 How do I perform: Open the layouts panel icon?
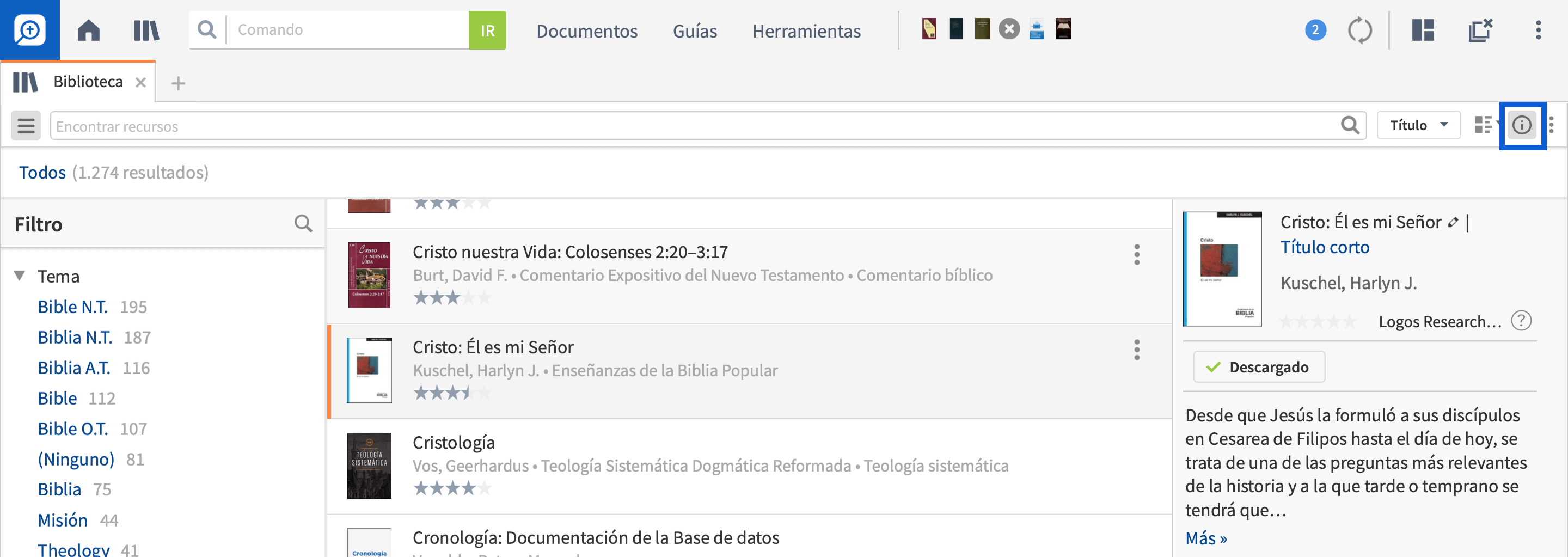pyautogui.click(x=1423, y=30)
